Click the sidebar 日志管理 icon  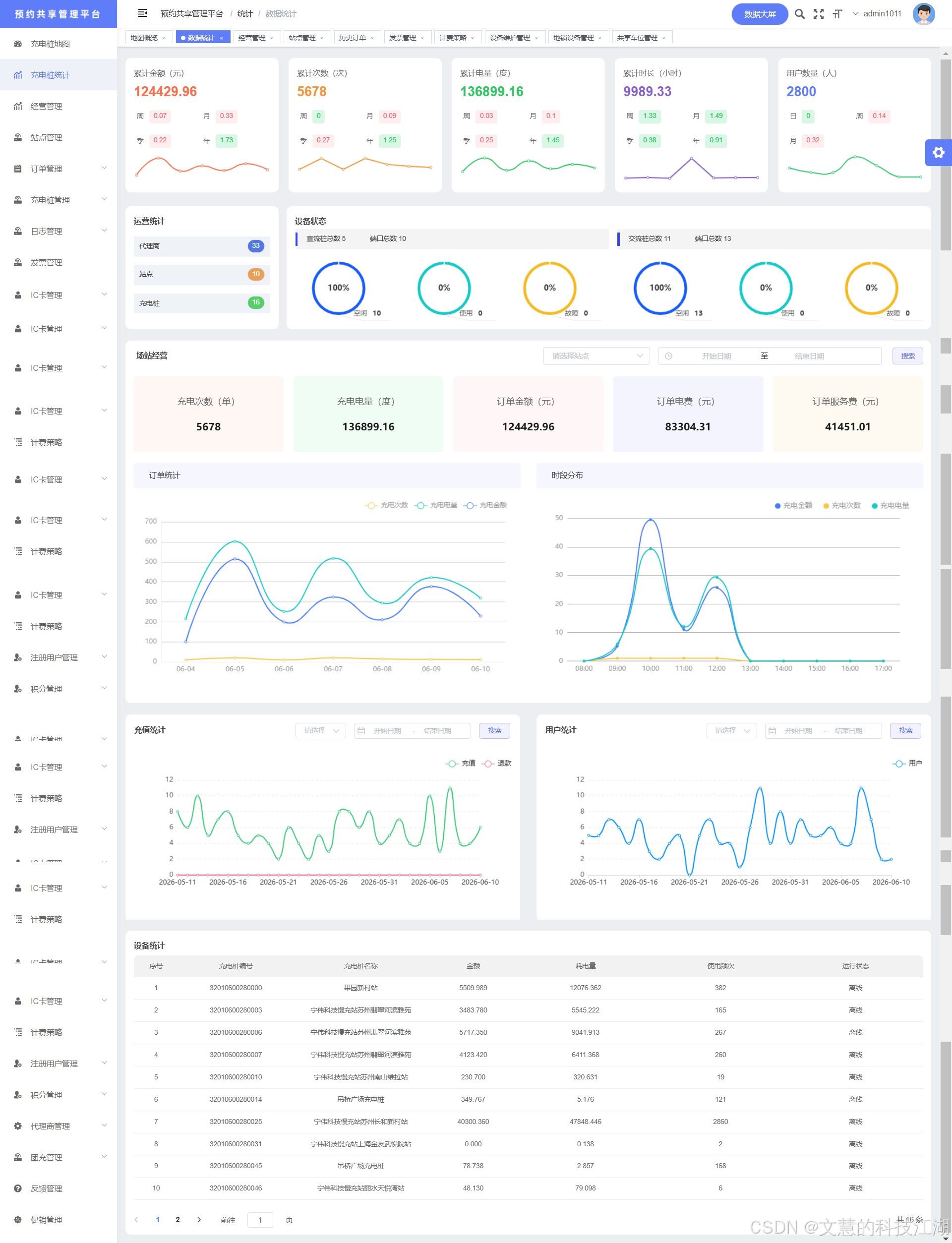pyautogui.click(x=18, y=231)
